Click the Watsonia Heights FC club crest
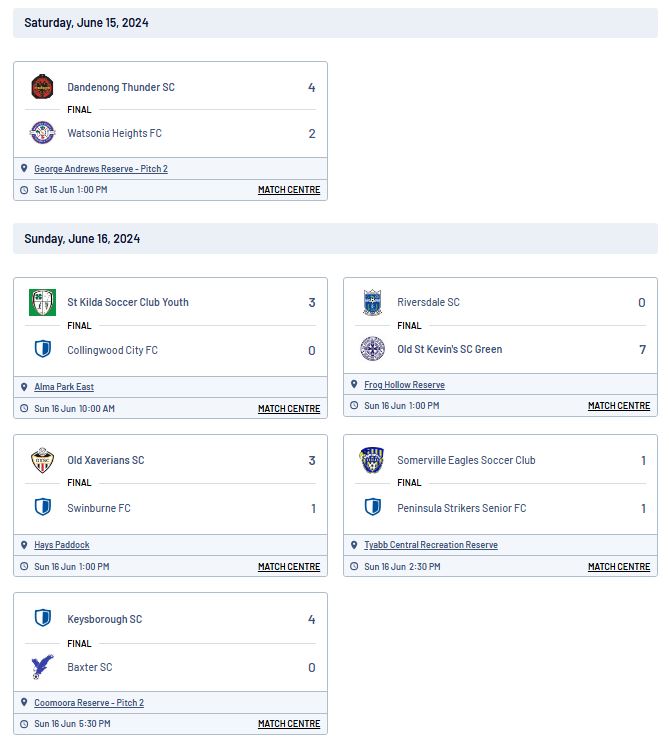The height and width of the screenshot is (743, 669). 42,132
